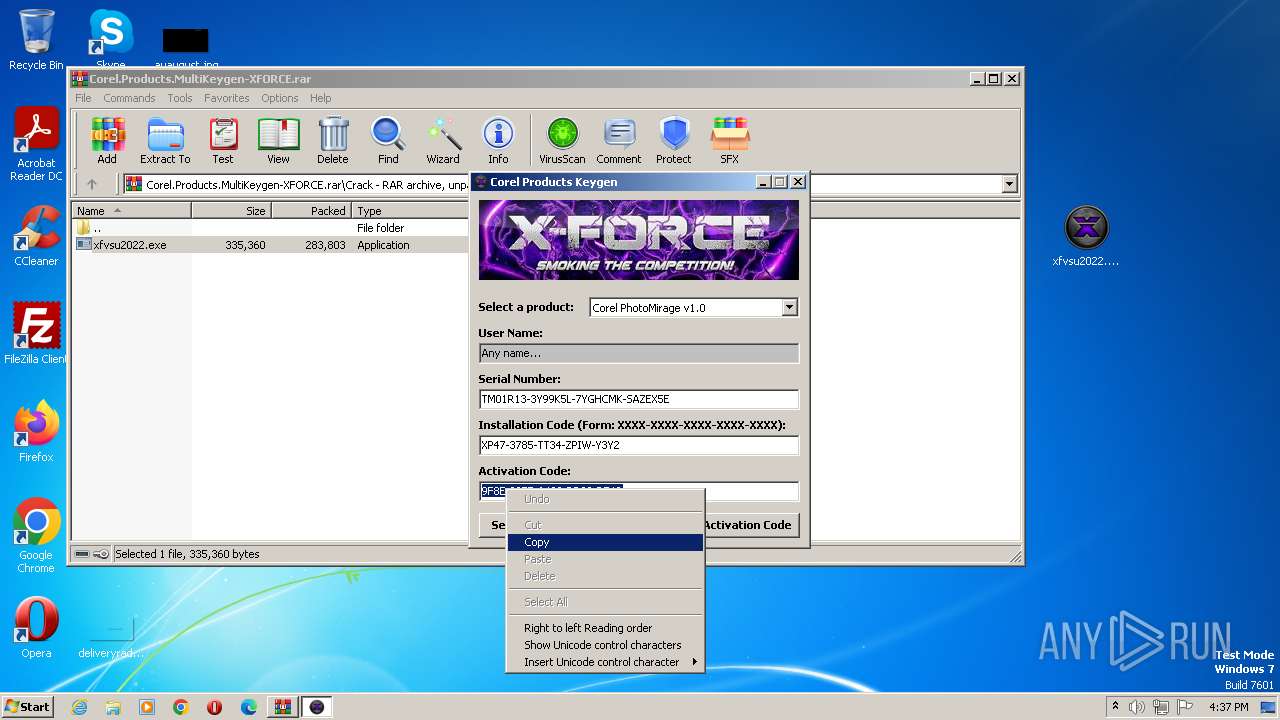Run VirusScan from the toolbar
The width and height of the screenshot is (1280, 720).
click(562, 140)
